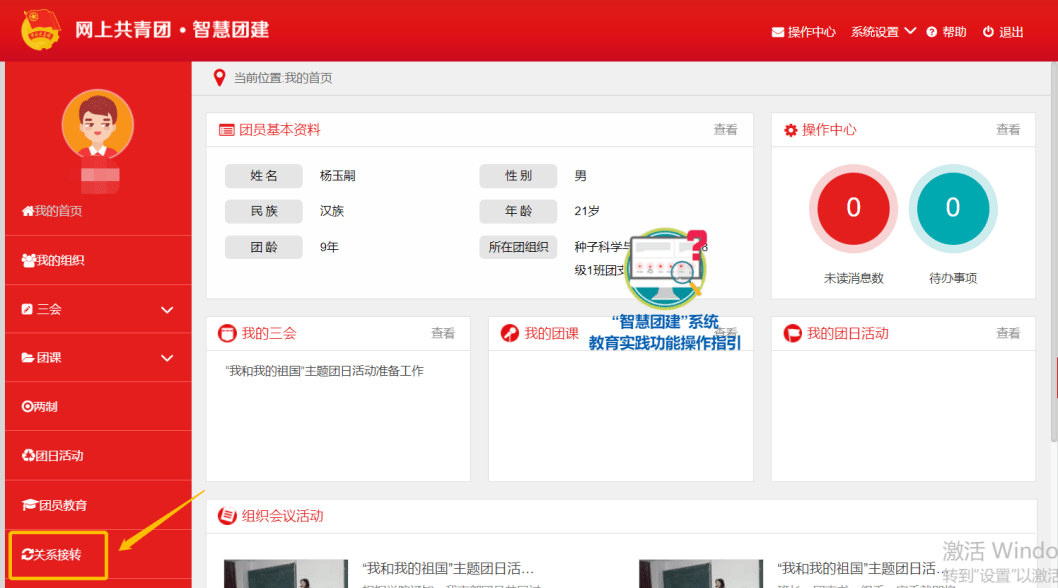The width and height of the screenshot is (1058, 588).
Task: Click the 我的团日活动 speech bubble icon
Action: tap(789, 333)
